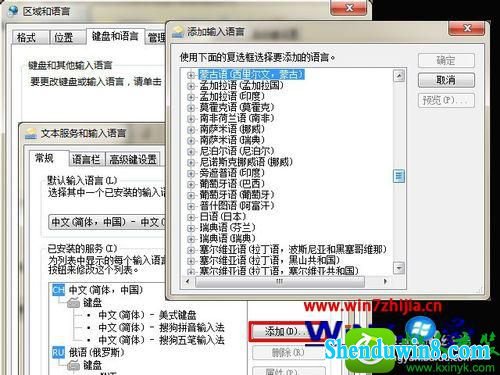The image size is (500, 375).
Task: Select 塞尔维亚语(拉丁语，黑山共和国) entry
Action: (x=269, y=260)
